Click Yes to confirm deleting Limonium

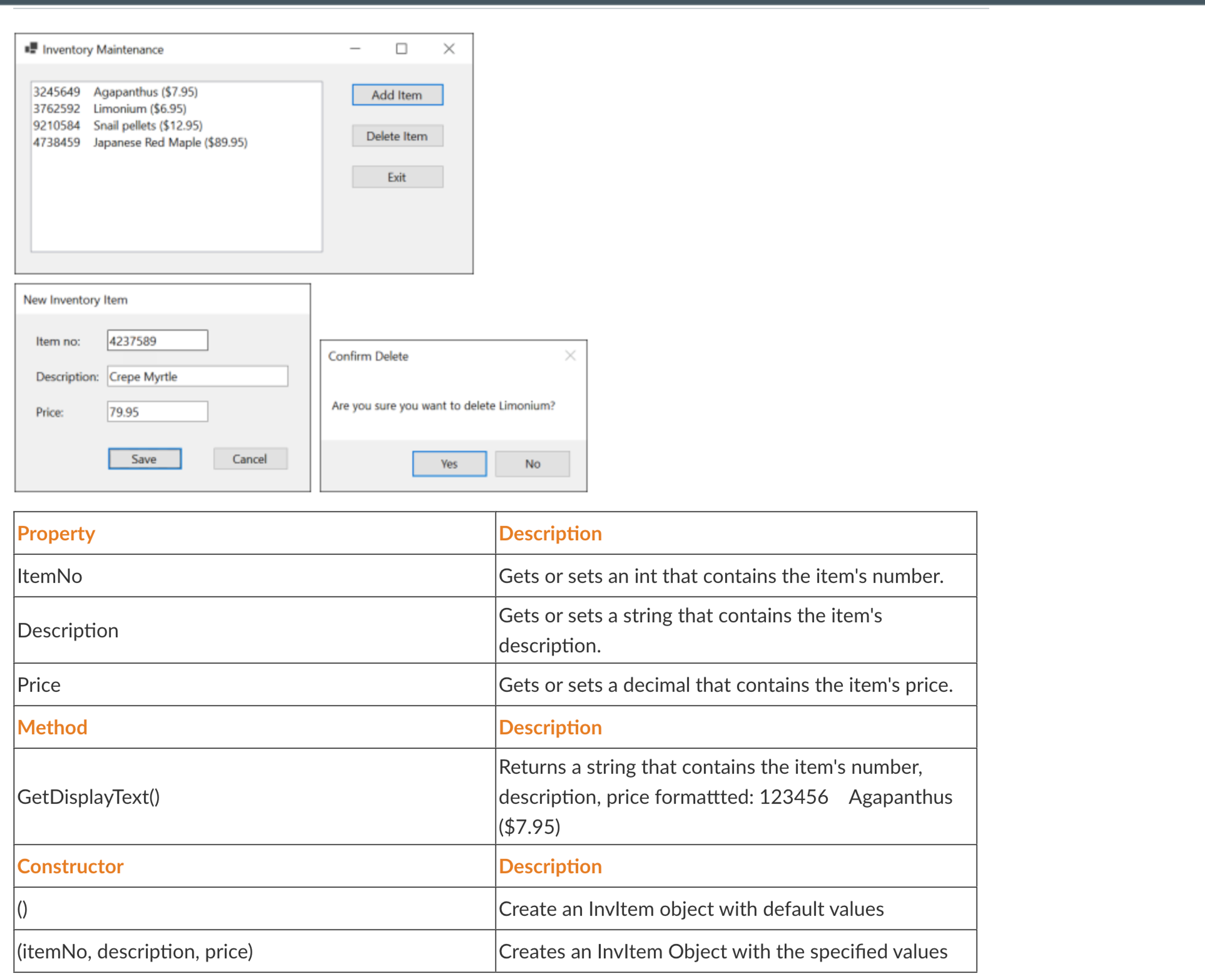click(x=449, y=463)
